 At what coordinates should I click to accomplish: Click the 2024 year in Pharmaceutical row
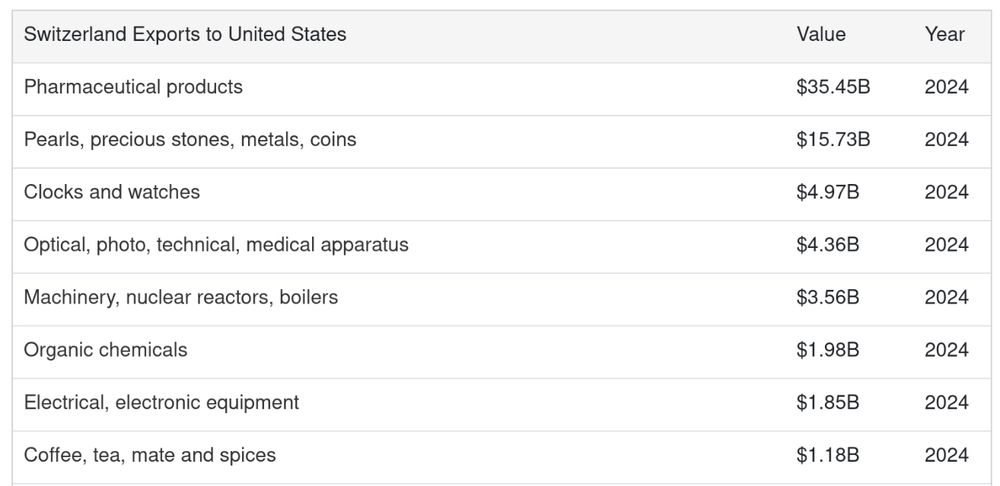[x=946, y=87]
